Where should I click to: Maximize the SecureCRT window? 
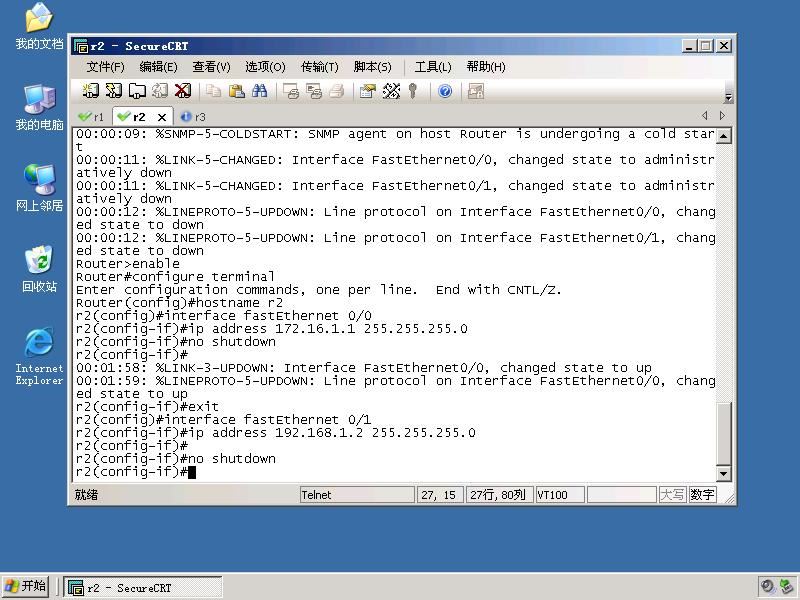(x=706, y=46)
